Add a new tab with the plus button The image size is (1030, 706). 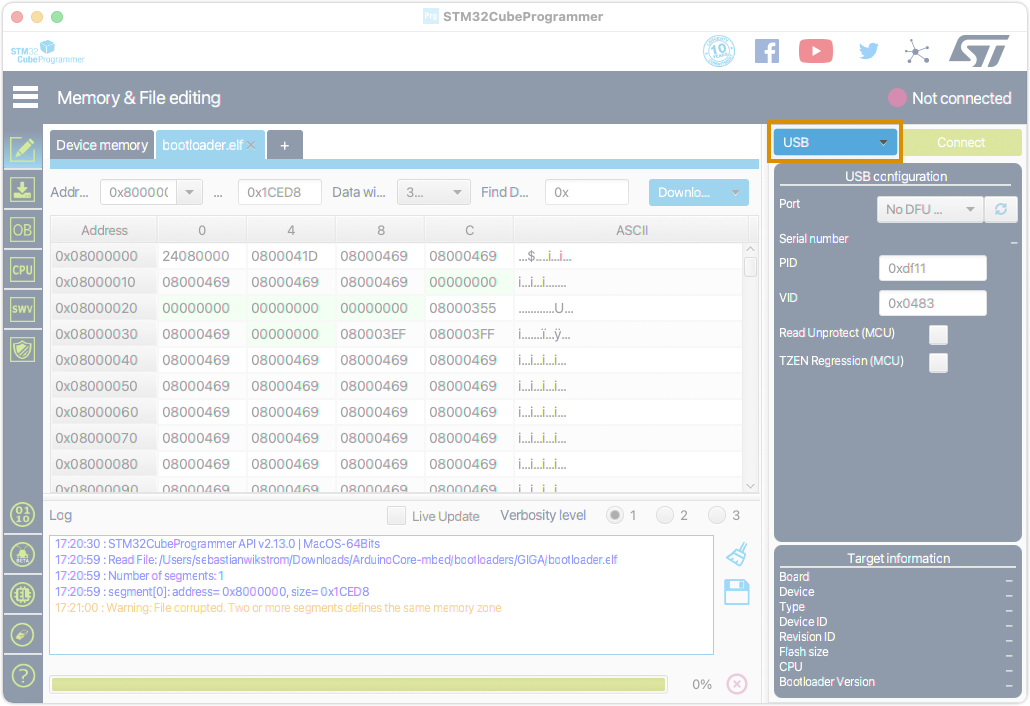(284, 145)
